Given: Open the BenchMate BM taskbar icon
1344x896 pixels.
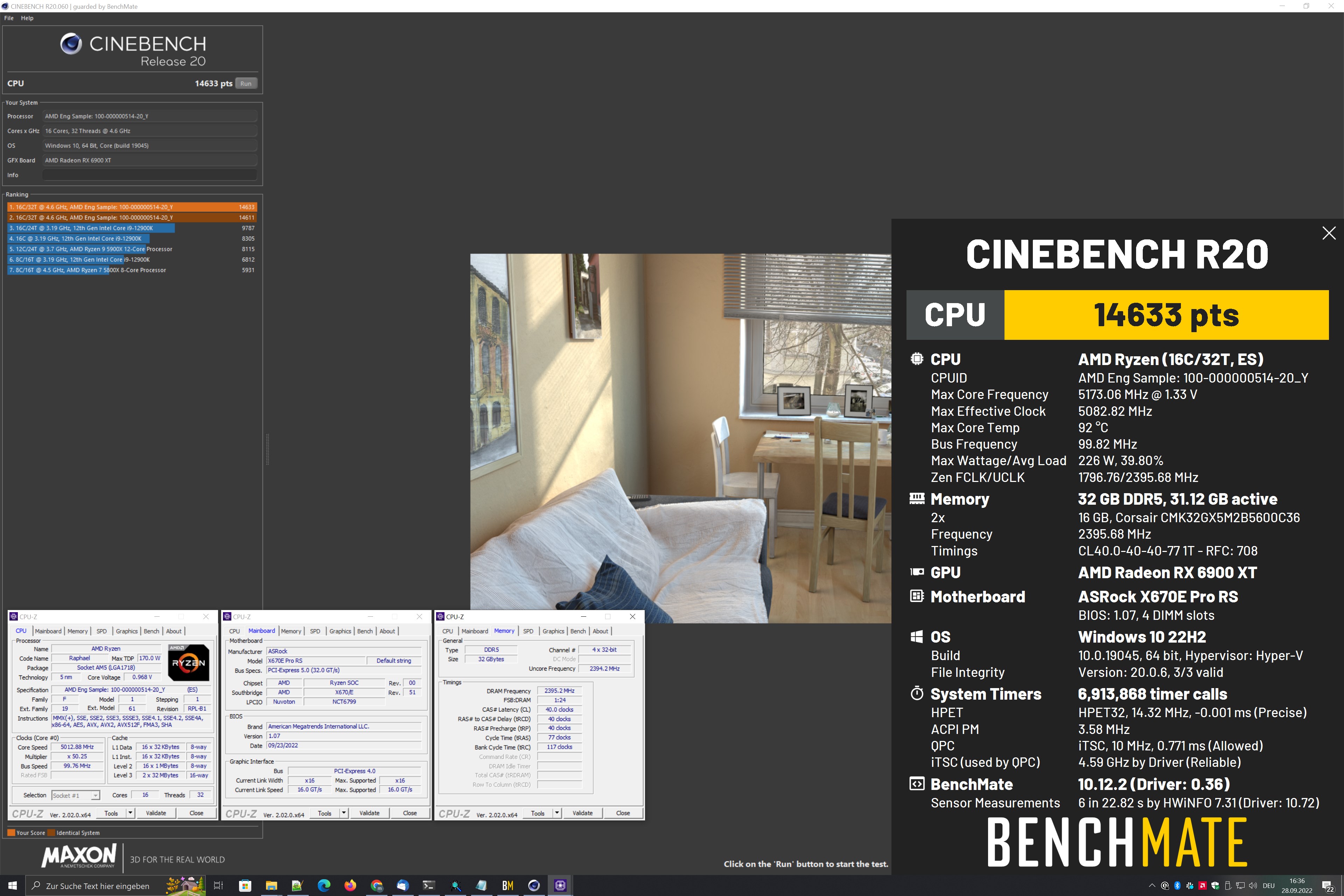Looking at the screenshot, I should point(507,885).
